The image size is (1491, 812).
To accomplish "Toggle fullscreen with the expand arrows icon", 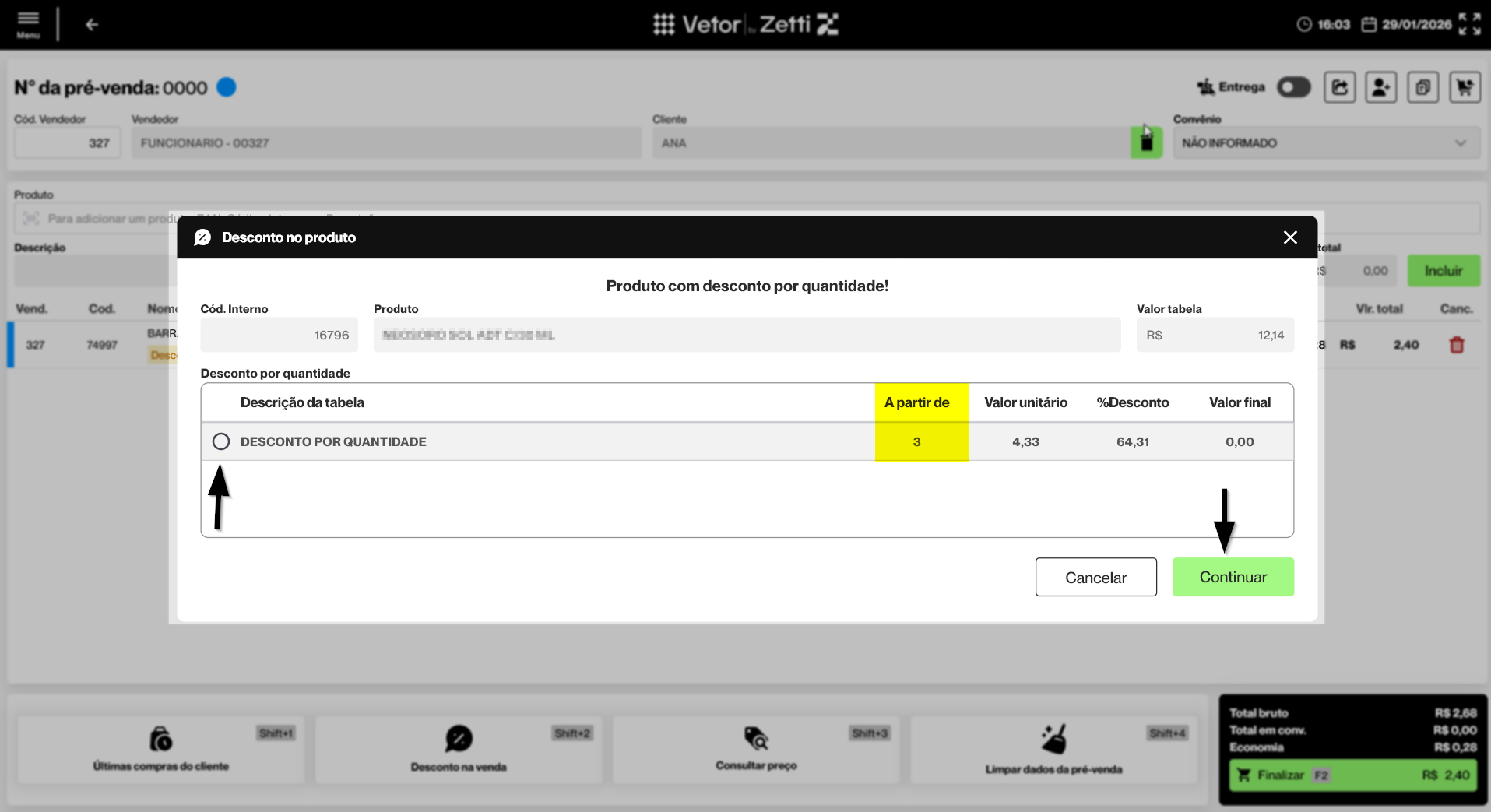I will pyautogui.click(x=1469, y=24).
